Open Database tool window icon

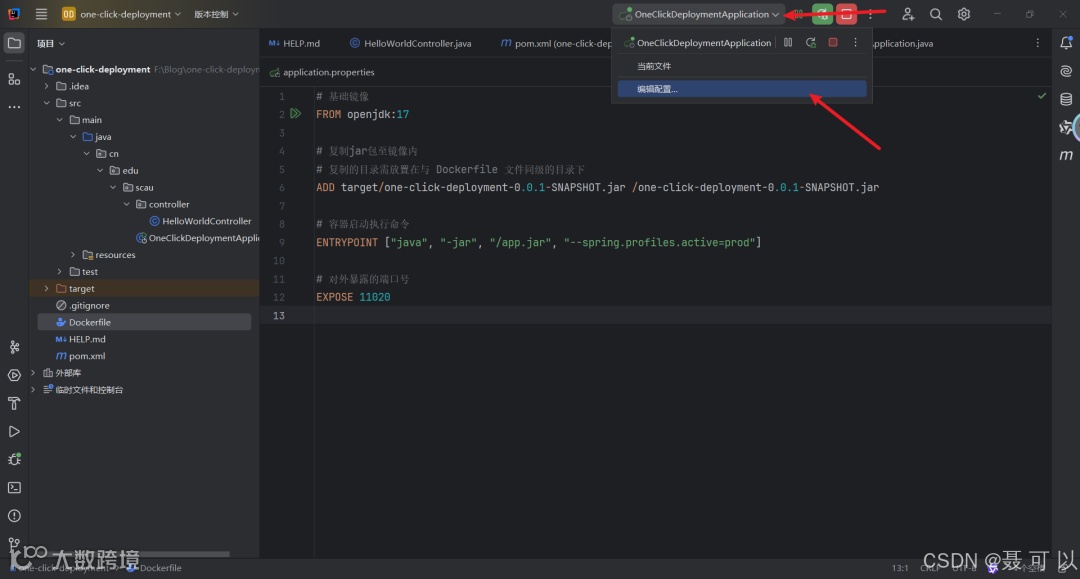[x=1066, y=99]
